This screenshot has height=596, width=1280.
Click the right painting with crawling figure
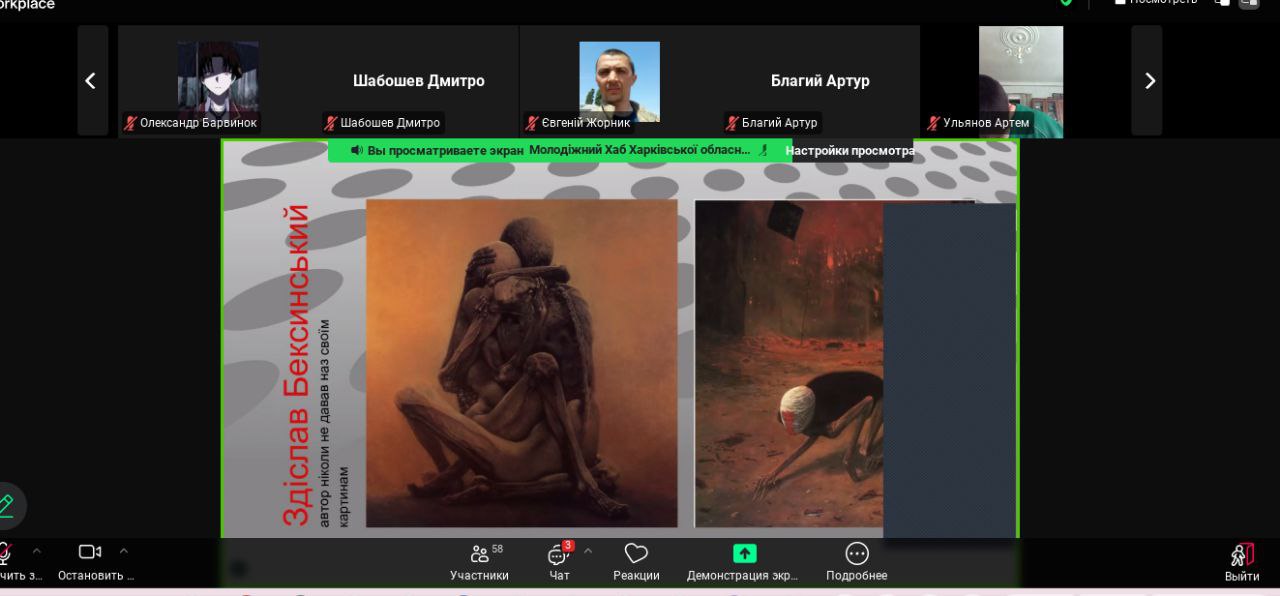(789, 363)
